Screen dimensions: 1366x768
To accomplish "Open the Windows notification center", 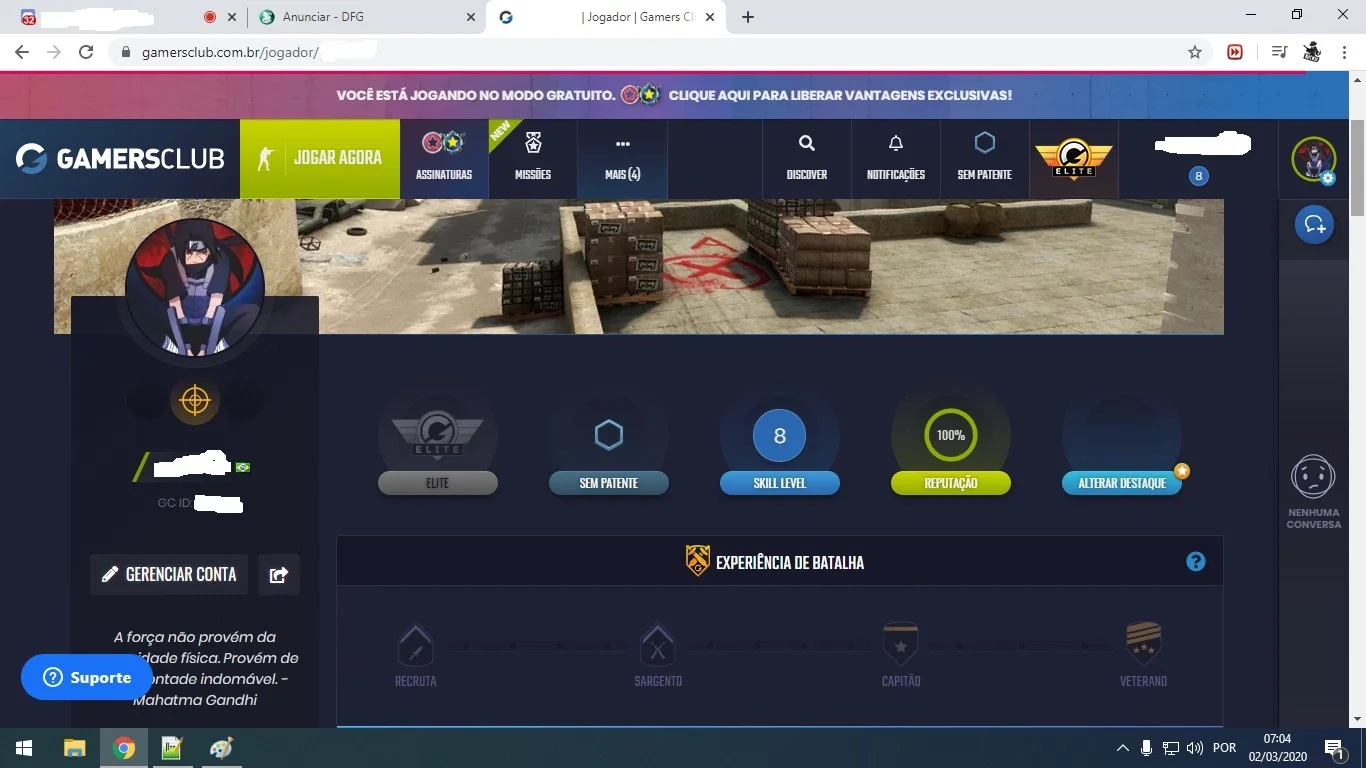I will pyautogui.click(x=1334, y=748).
